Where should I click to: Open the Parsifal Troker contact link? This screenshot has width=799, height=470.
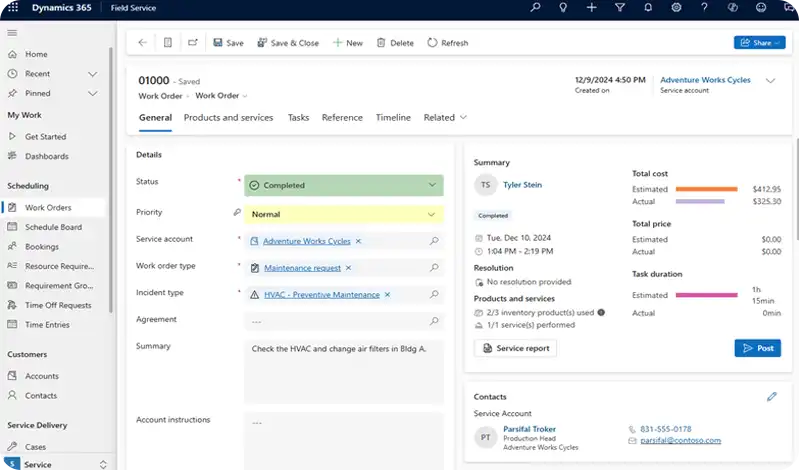click(x=529, y=429)
